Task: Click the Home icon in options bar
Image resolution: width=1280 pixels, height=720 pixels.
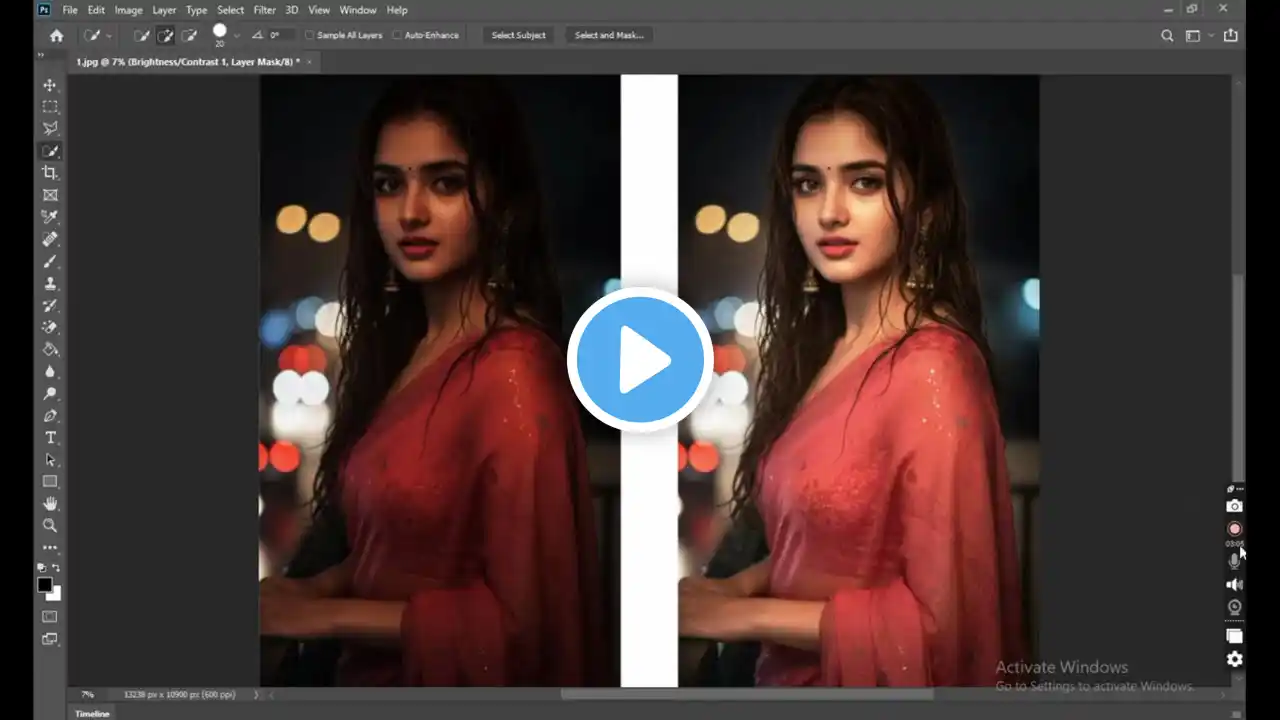Action: [56, 35]
